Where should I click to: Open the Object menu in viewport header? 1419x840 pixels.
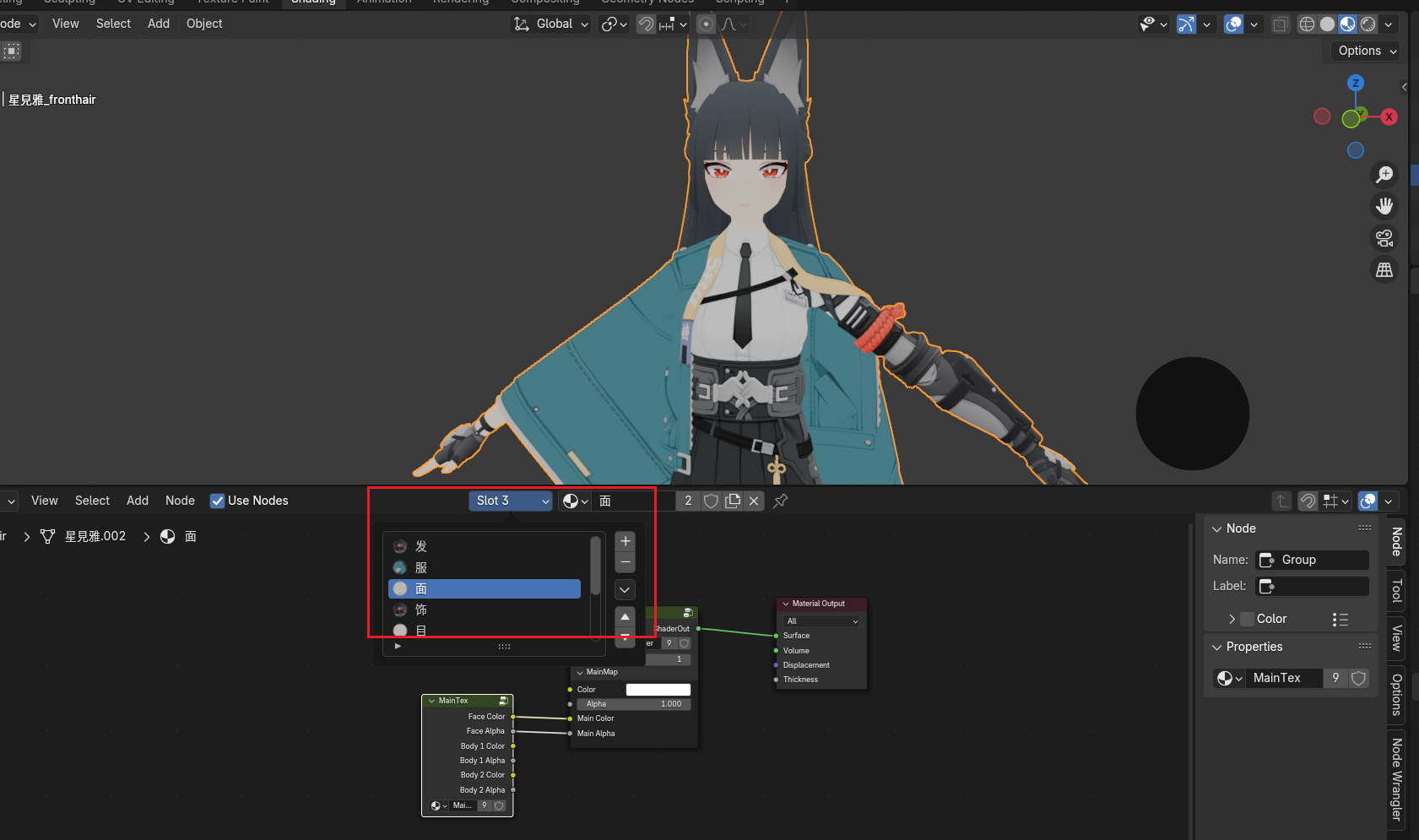204,24
